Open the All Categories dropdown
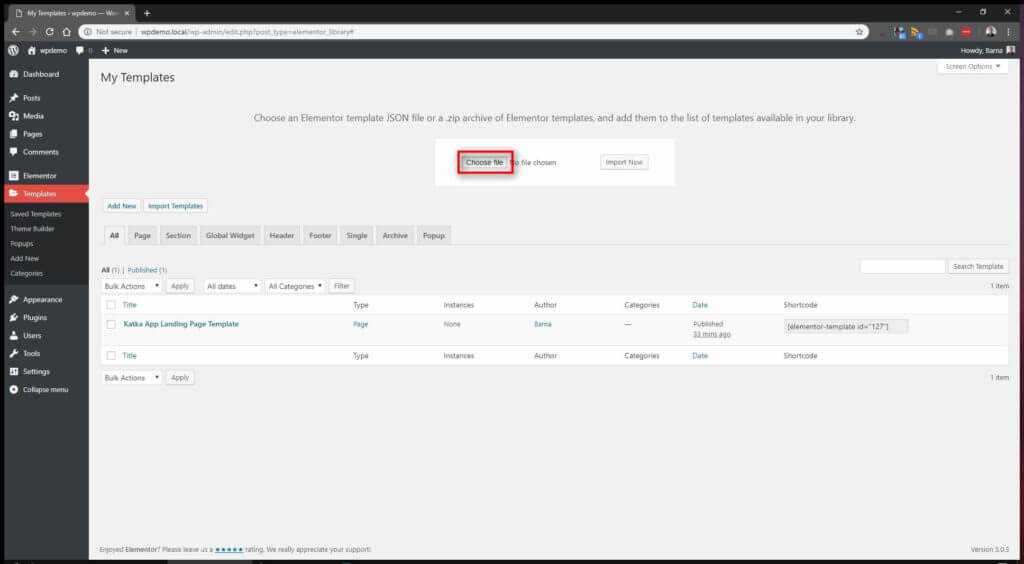 [295, 286]
